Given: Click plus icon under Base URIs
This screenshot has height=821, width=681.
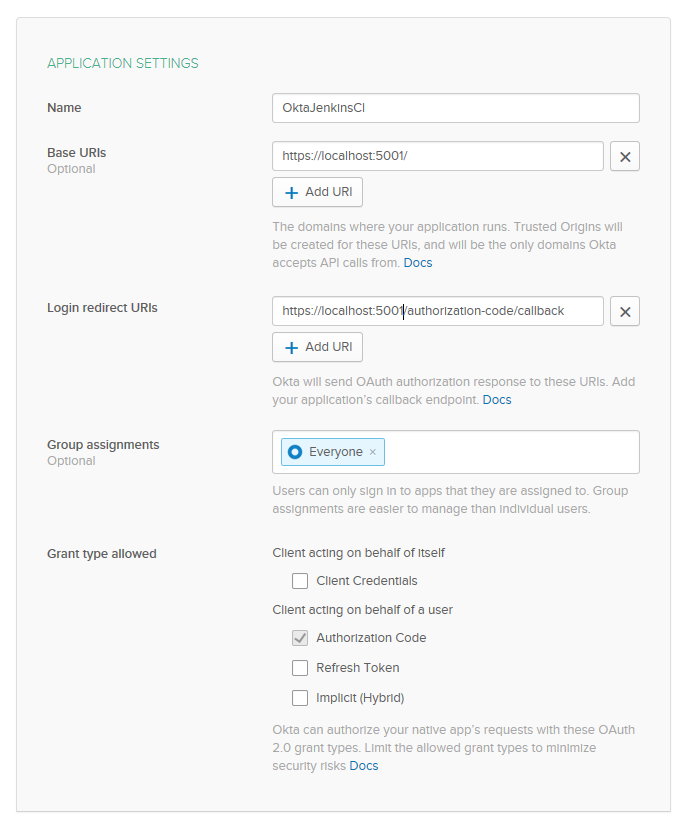Looking at the screenshot, I should click(x=292, y=192).
